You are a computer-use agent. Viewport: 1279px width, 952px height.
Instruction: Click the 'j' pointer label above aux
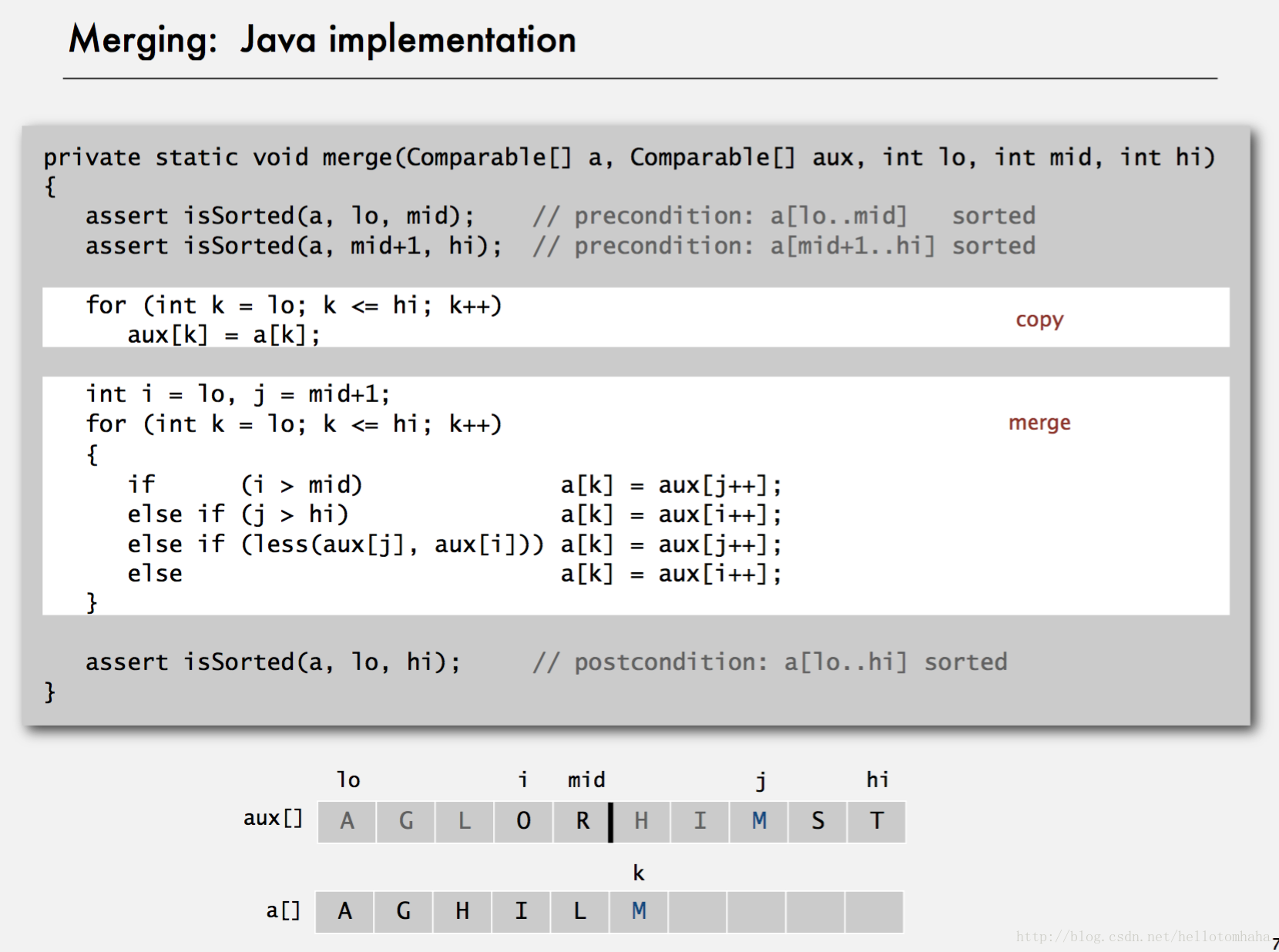tap(760, 781)
